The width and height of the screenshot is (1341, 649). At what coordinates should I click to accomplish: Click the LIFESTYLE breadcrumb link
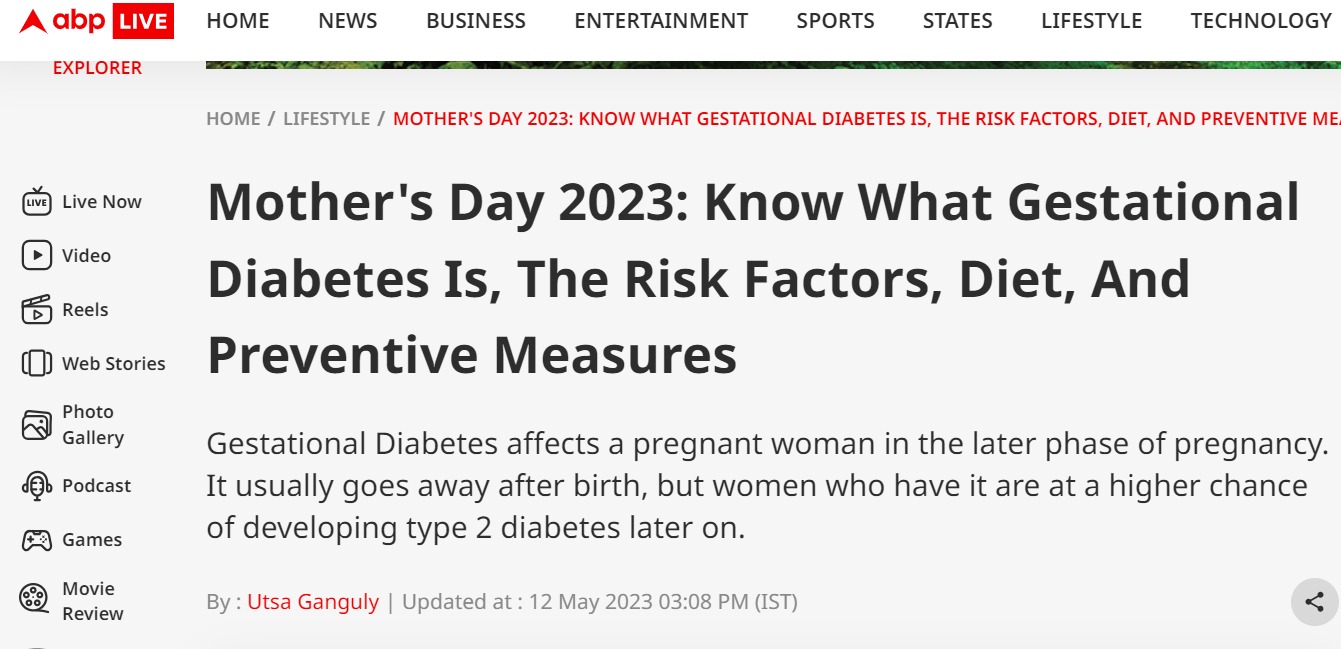point(326,119)
